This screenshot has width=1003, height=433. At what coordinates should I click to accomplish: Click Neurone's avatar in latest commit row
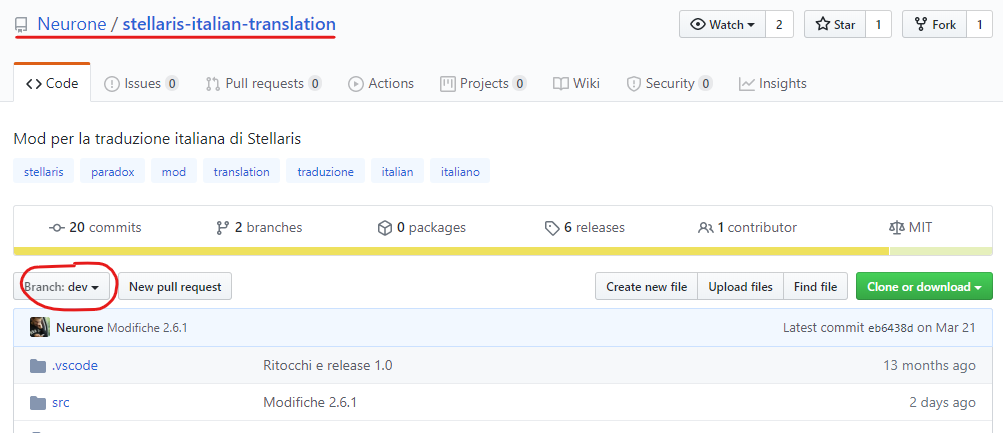40,327
